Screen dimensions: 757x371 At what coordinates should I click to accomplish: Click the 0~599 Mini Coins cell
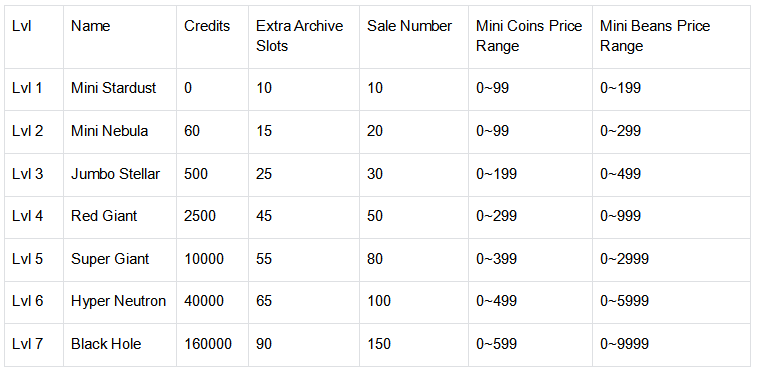(496, 344)
